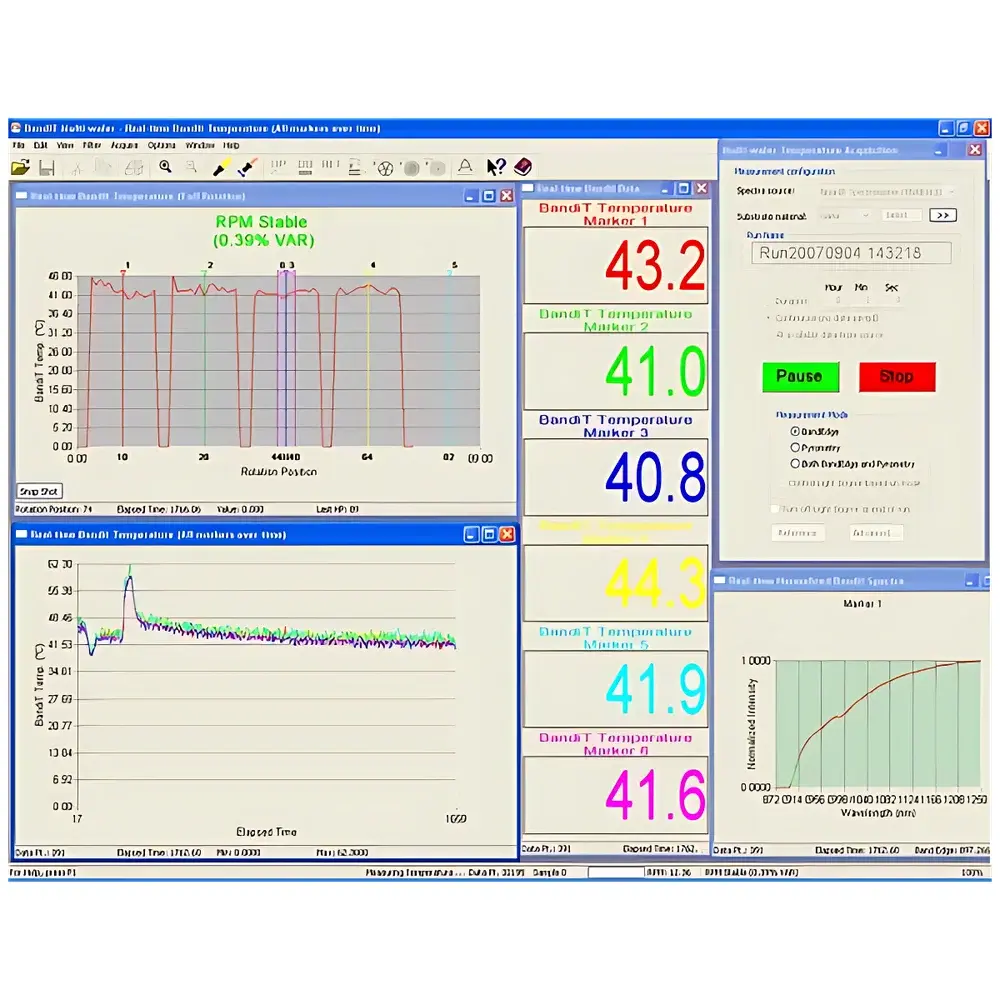Click the Marker 1 temperature reading 43.2
Image resolution: width=1000 pixels, height=1000 pixels.
pos(655,266)
